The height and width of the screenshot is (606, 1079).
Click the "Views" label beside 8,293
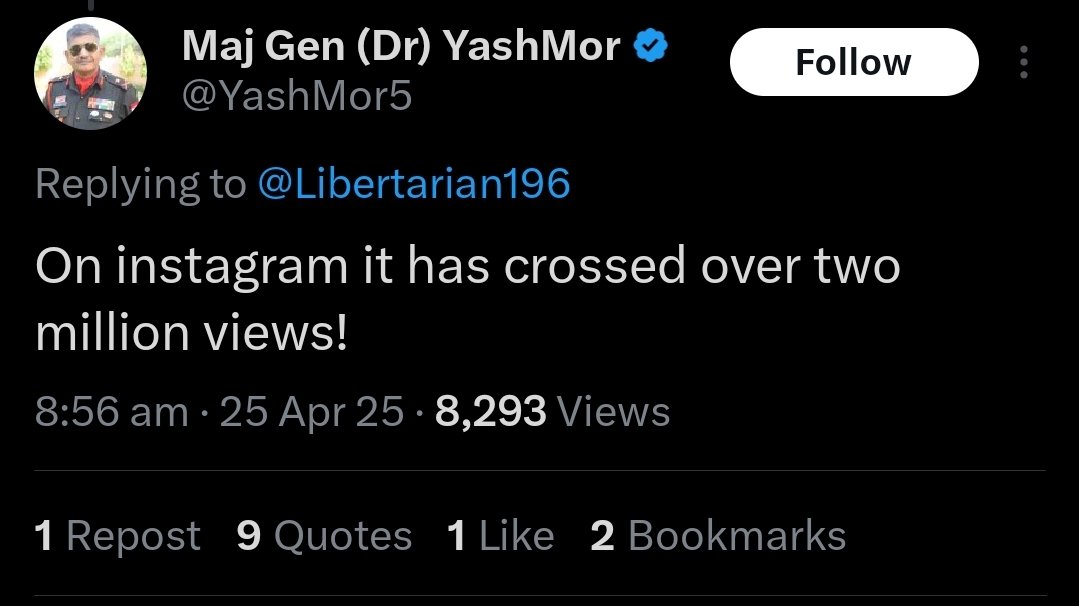613,412
